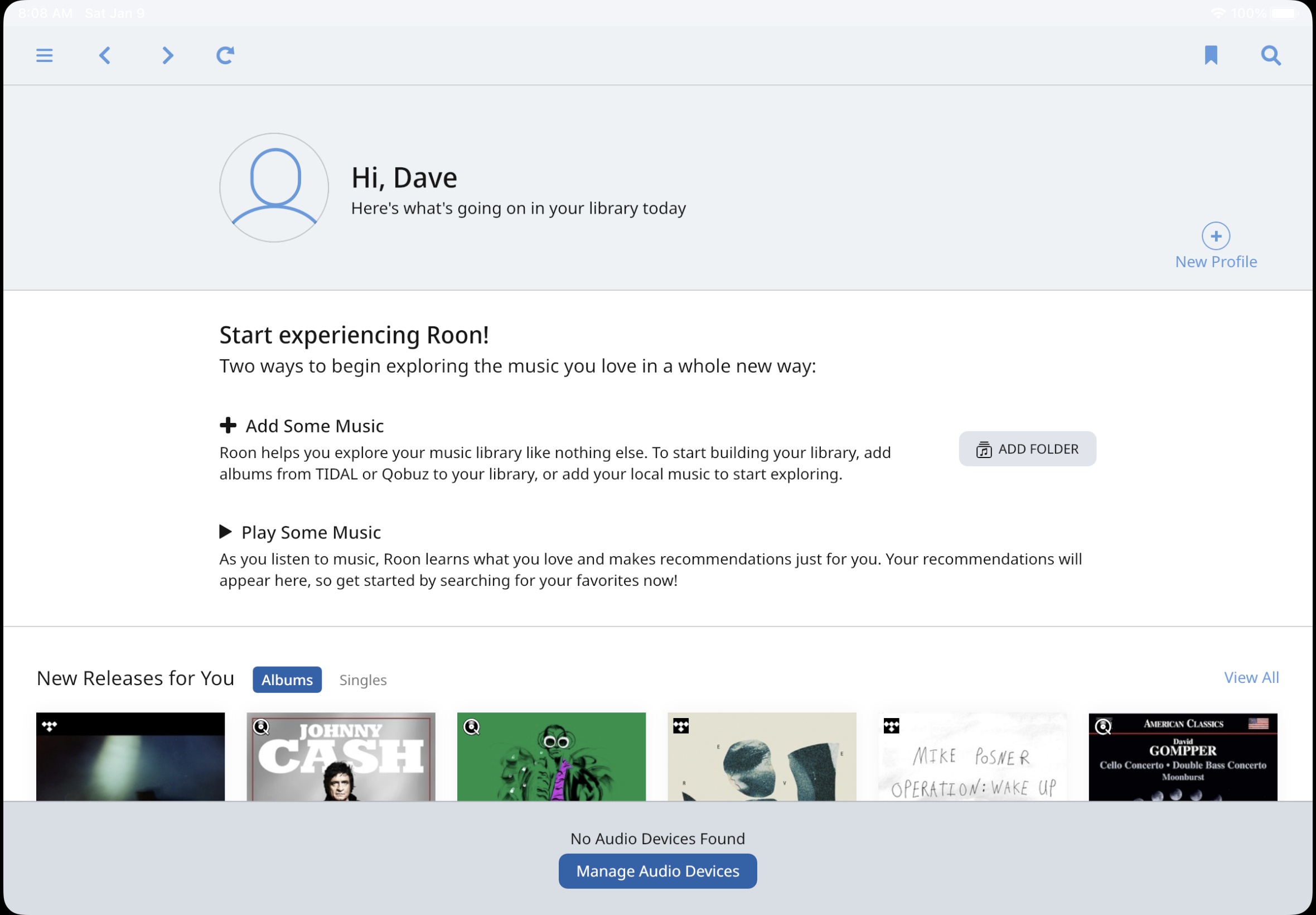Click the play triangle beside Play Some Music
This screenshot has width=1316, height=915.
[226, 532]
